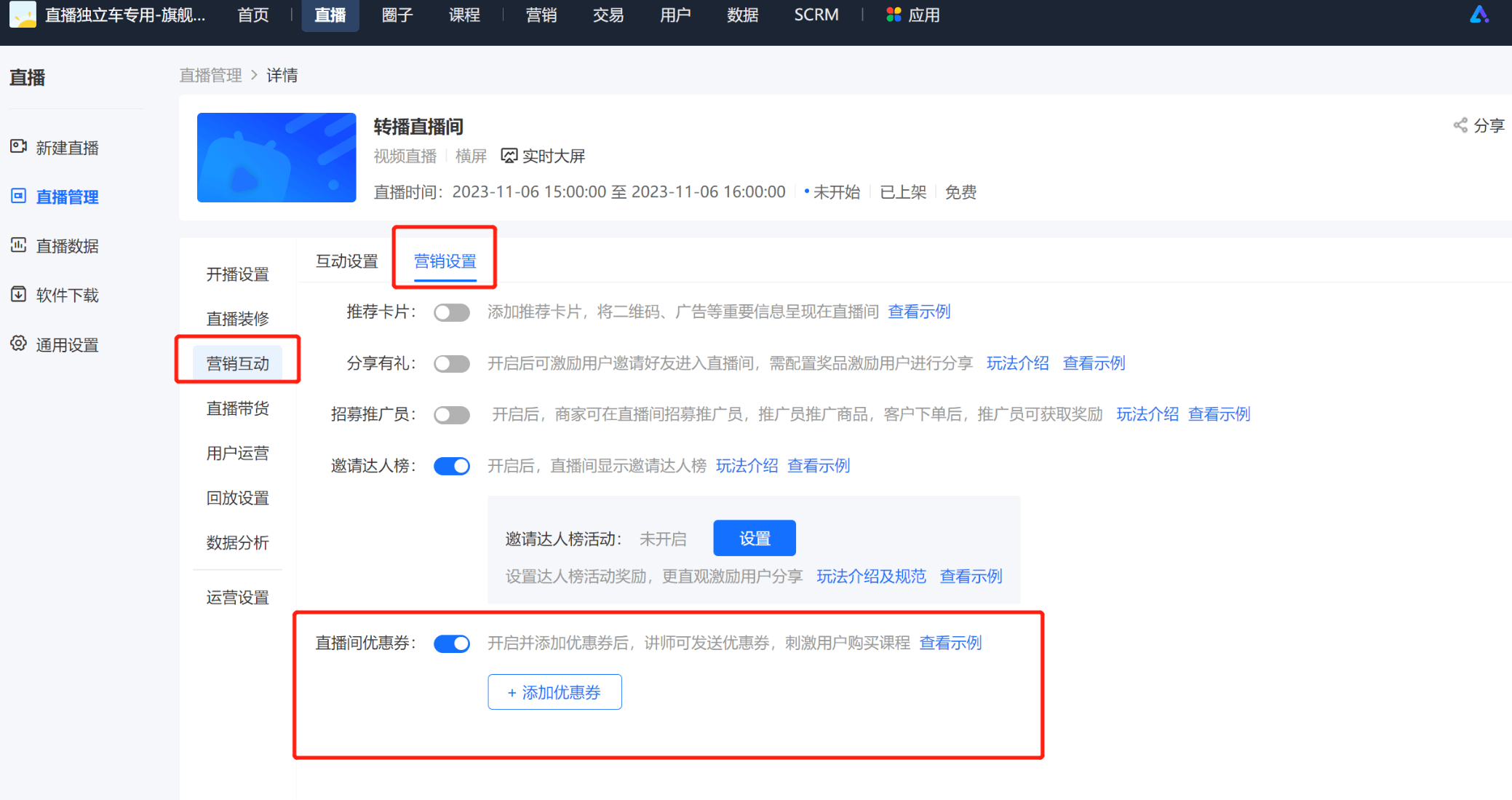Turn off the 直播间优惠券 switch

pyautogui.click(x=452, y=643)
